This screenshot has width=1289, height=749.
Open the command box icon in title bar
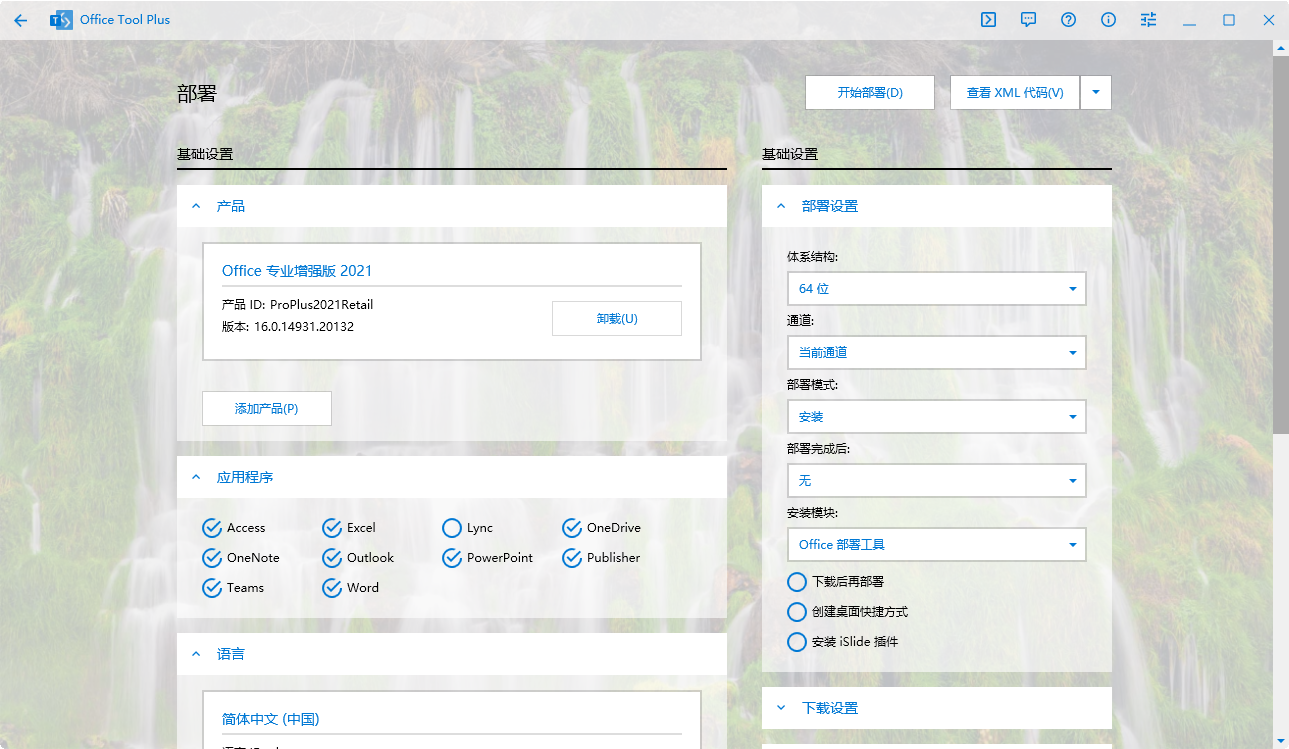(988, 20)
